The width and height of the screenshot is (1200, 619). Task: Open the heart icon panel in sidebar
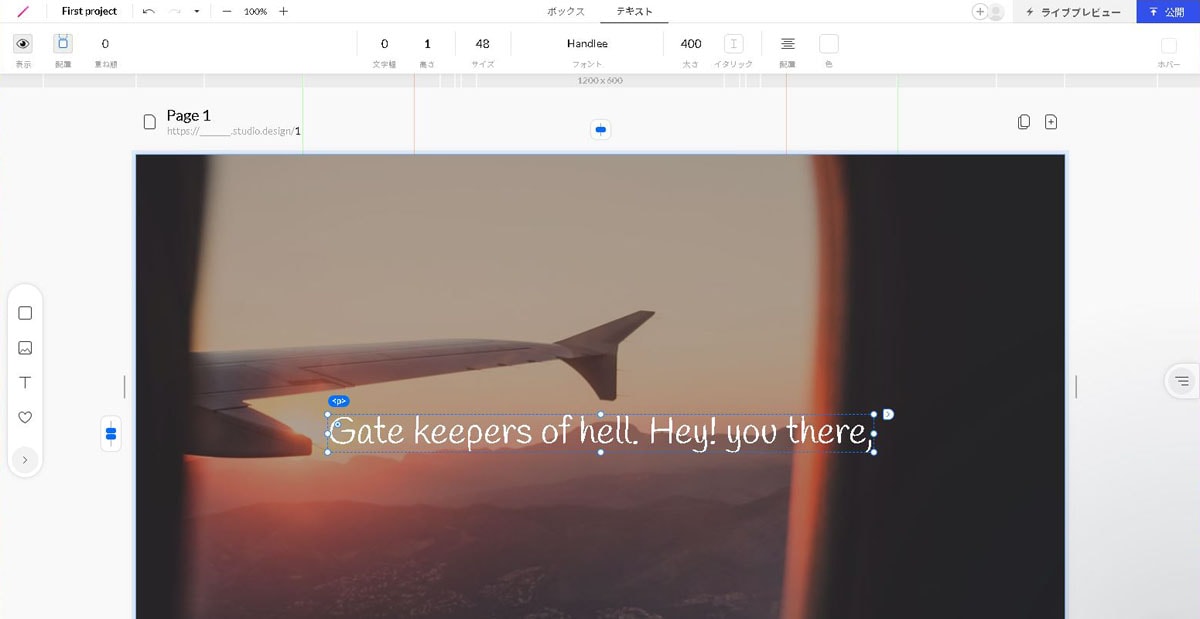[25, 418]
